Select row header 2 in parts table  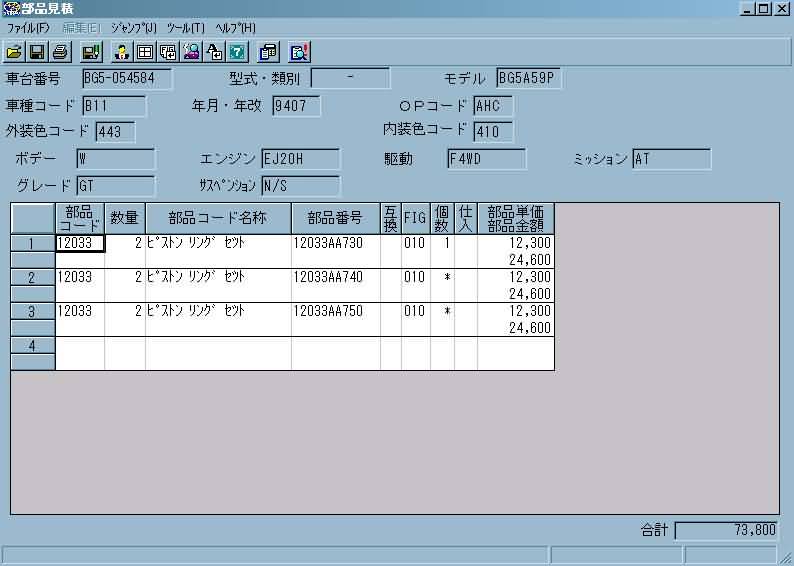coord(32,277)
